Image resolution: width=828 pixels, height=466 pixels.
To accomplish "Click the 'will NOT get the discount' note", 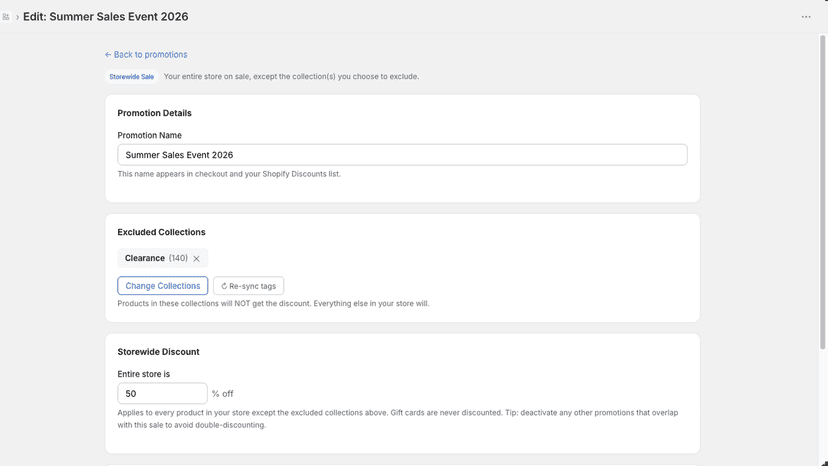I will coord(273,303).
